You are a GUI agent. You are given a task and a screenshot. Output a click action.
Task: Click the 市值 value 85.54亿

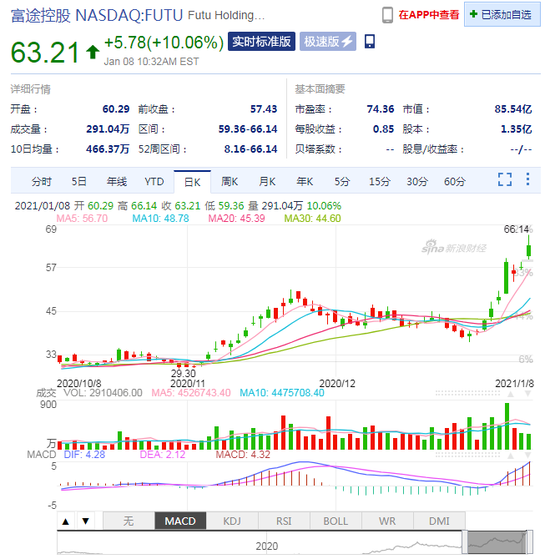tap(513, 109)
